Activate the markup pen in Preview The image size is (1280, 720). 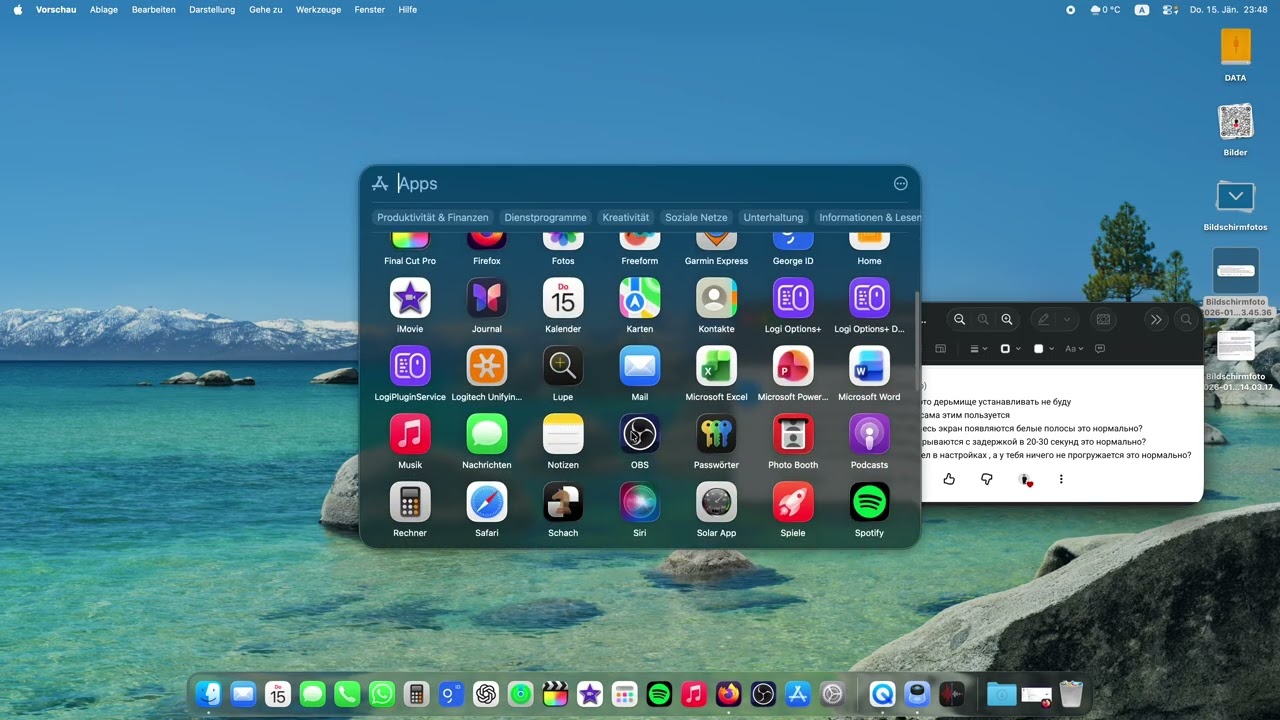[x=1043, y=319]
